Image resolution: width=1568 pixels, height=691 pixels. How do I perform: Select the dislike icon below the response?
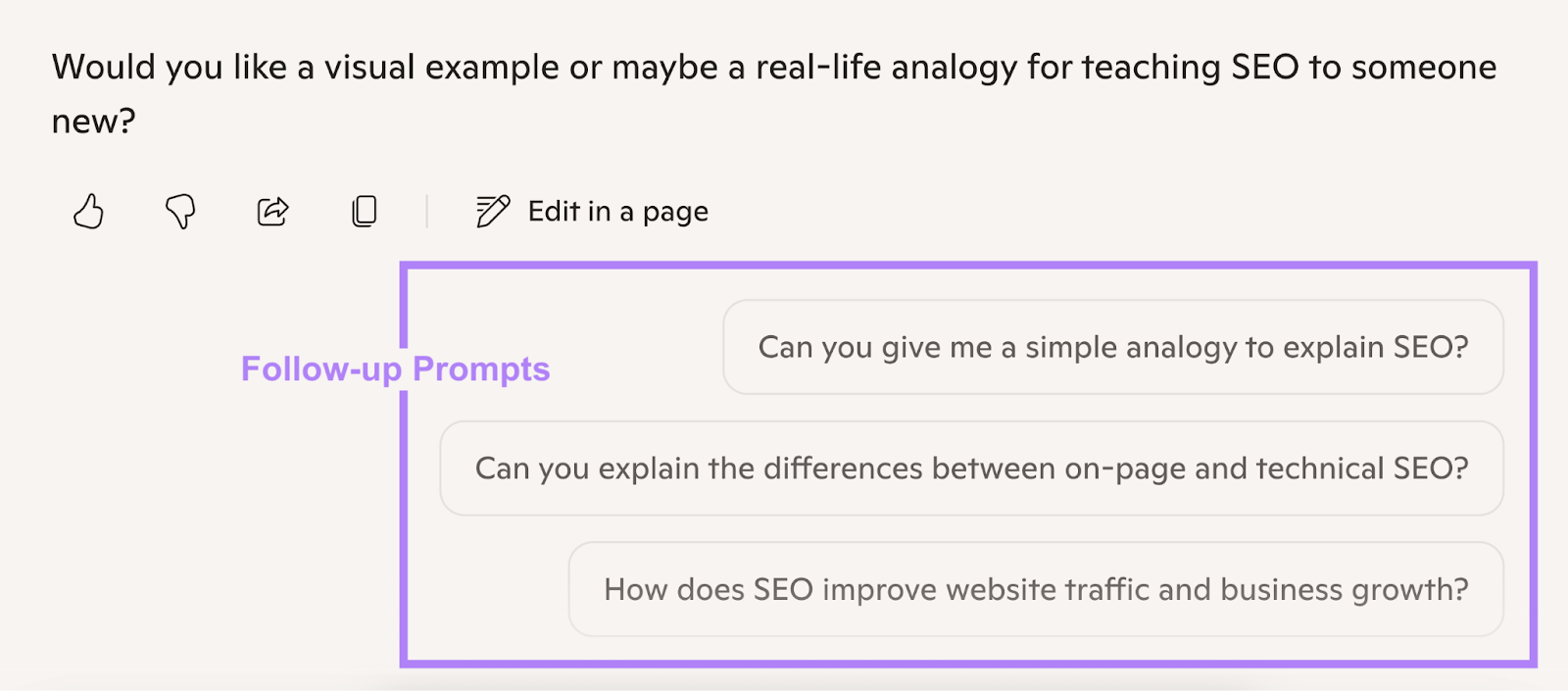click(180, 211)
